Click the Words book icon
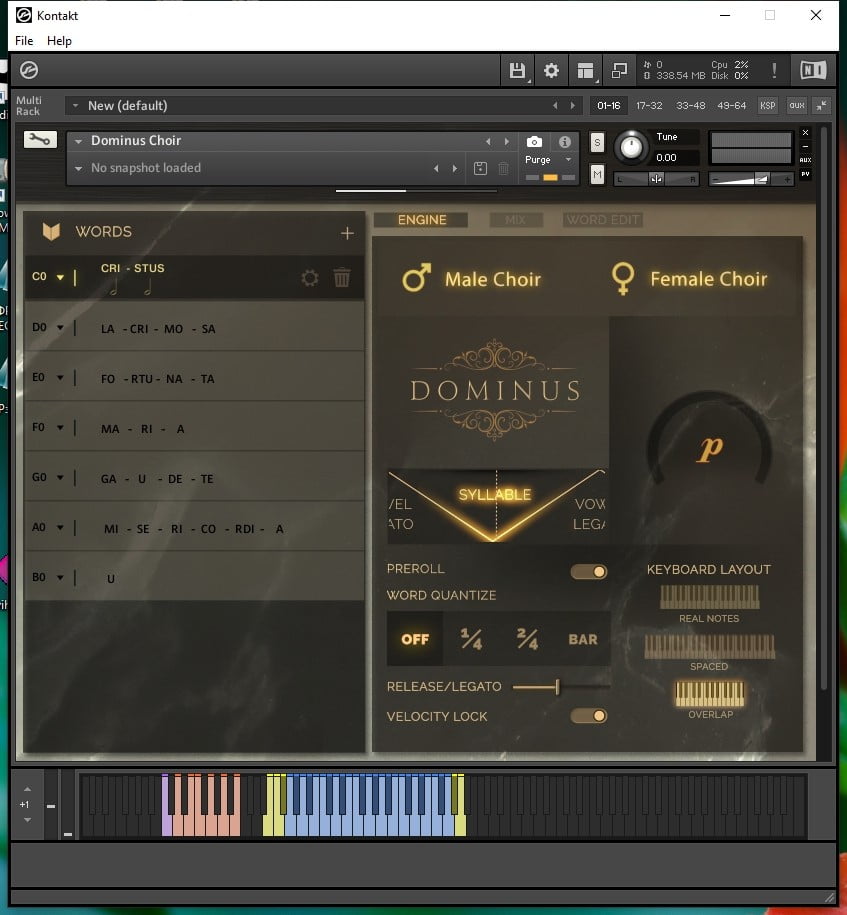The width and height of the screenshot is (847, 915). tap(51, 232)
